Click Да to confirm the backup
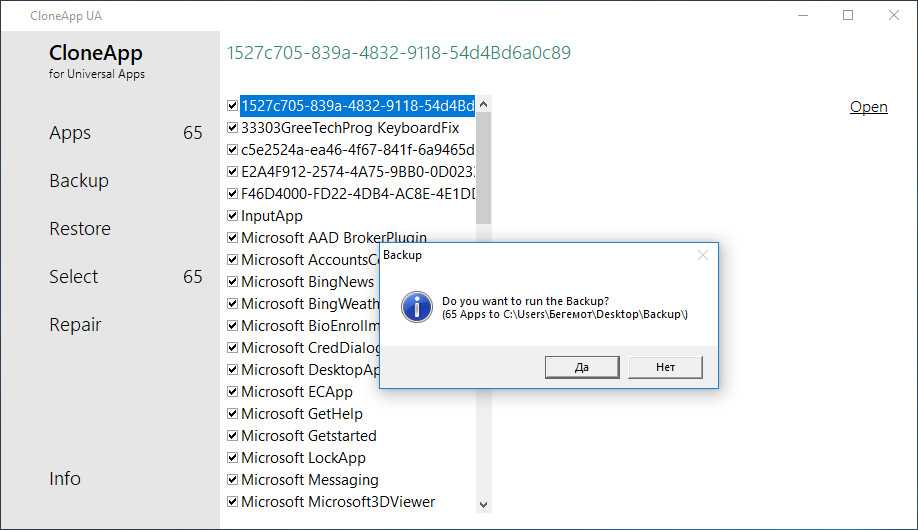This screenshot has height=530, width=918. 582,367
